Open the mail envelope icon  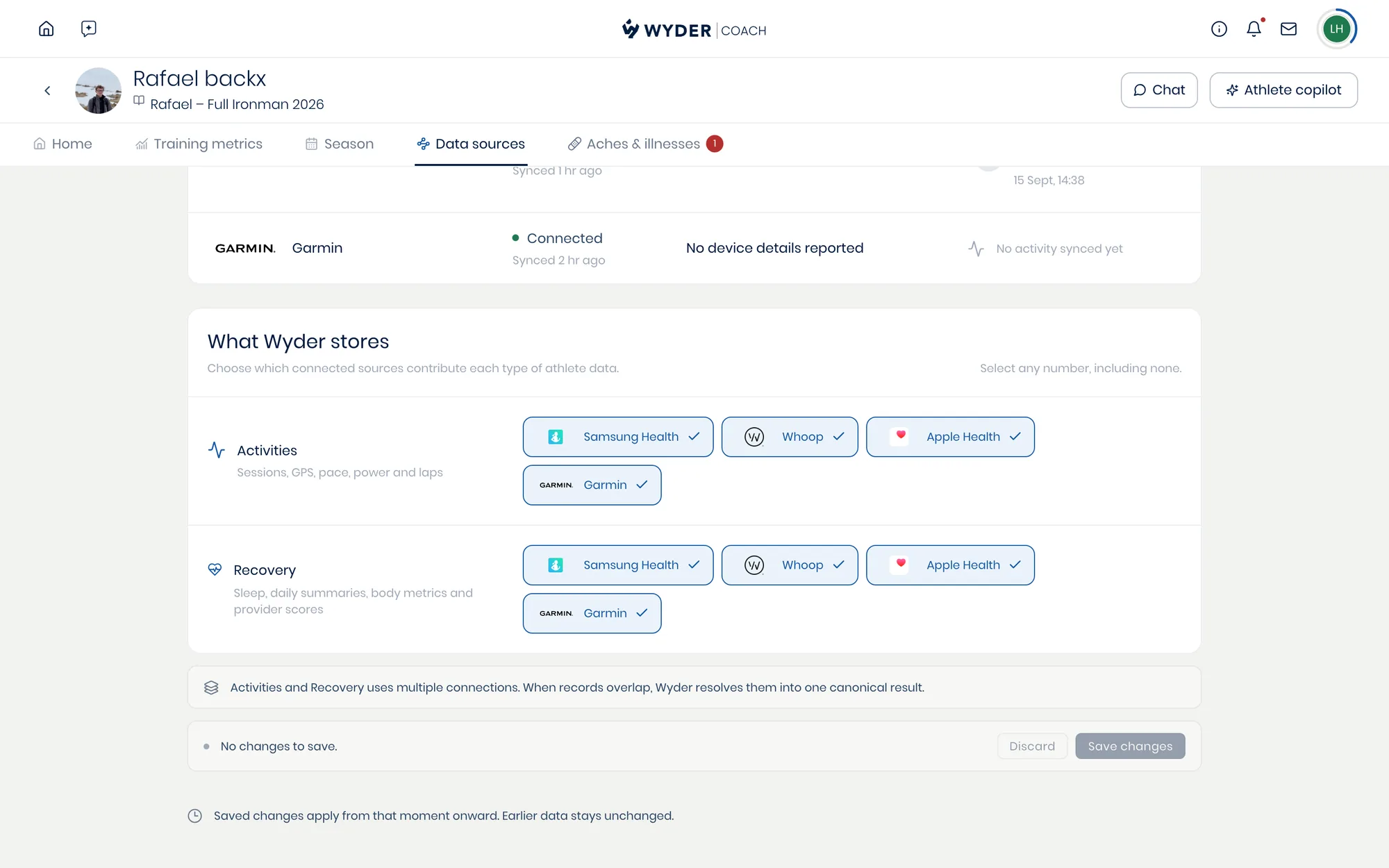coord(1288,28)
